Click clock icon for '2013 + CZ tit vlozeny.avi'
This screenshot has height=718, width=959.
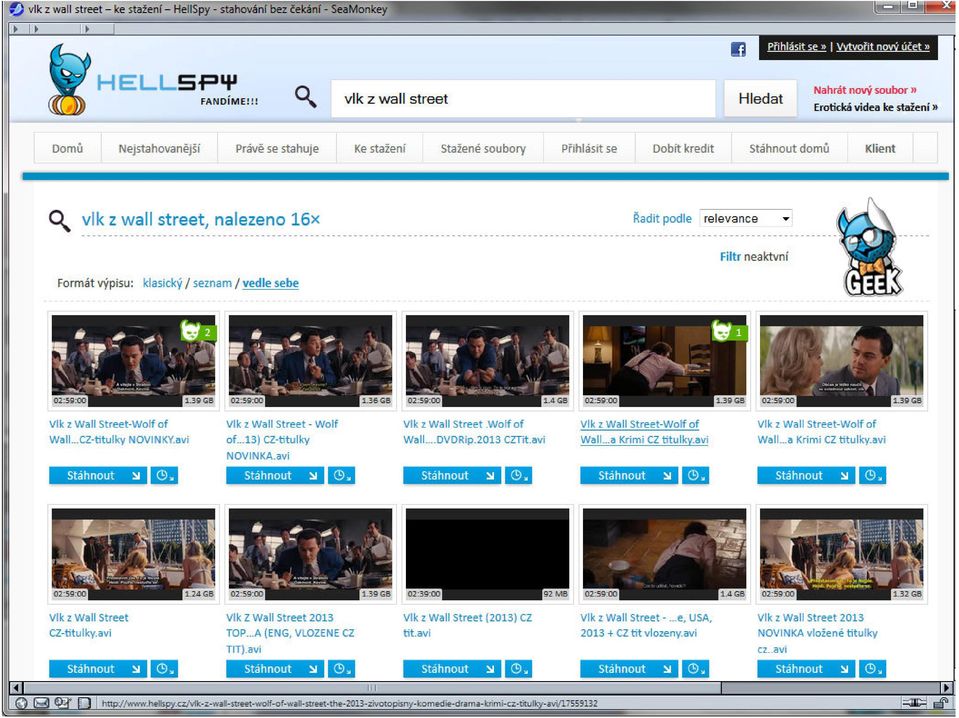(x=695, y=668)
